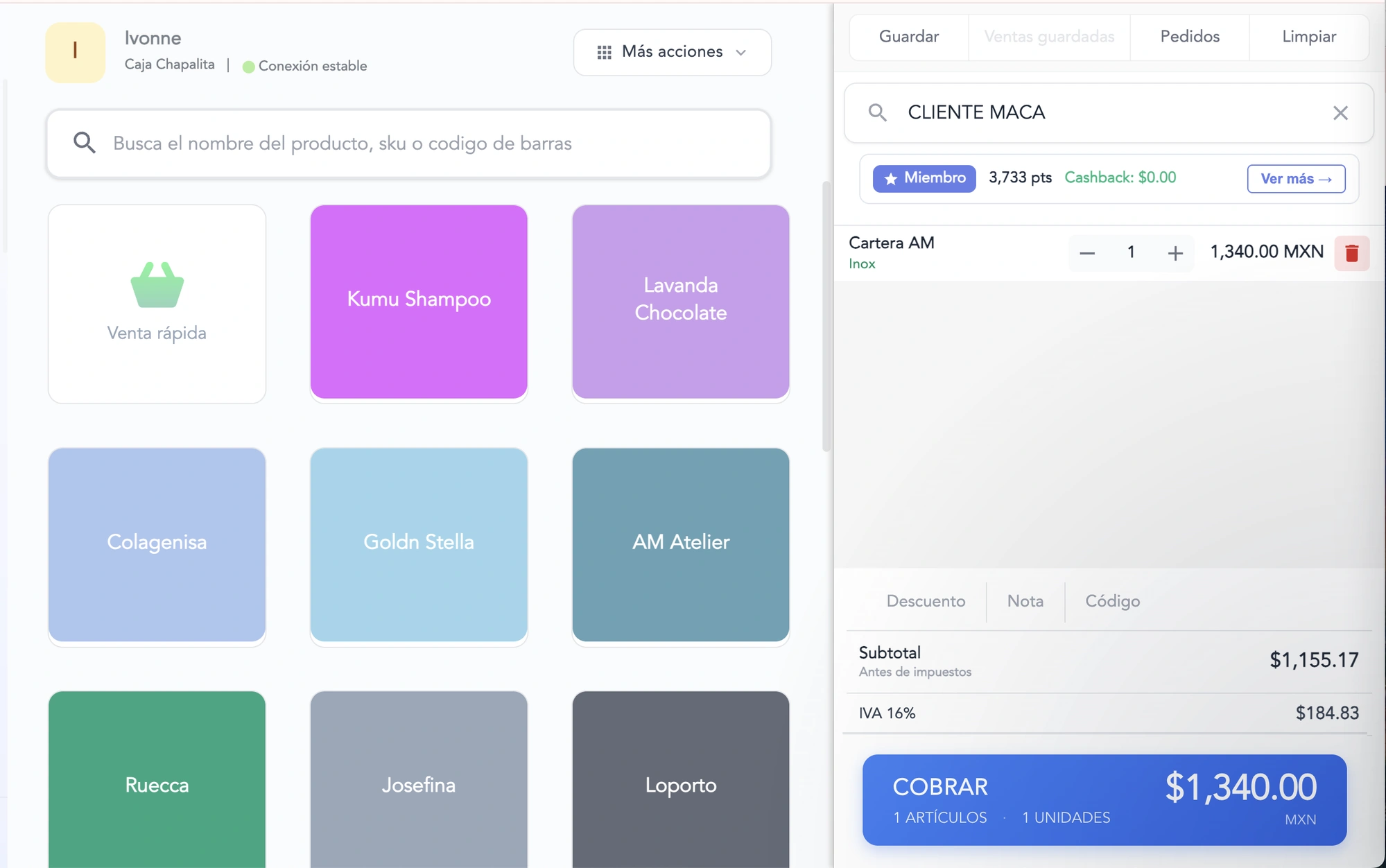1386x868 pixels.
Task: Clear the CLIENTE MACA customer with X
Action: 1340,113
